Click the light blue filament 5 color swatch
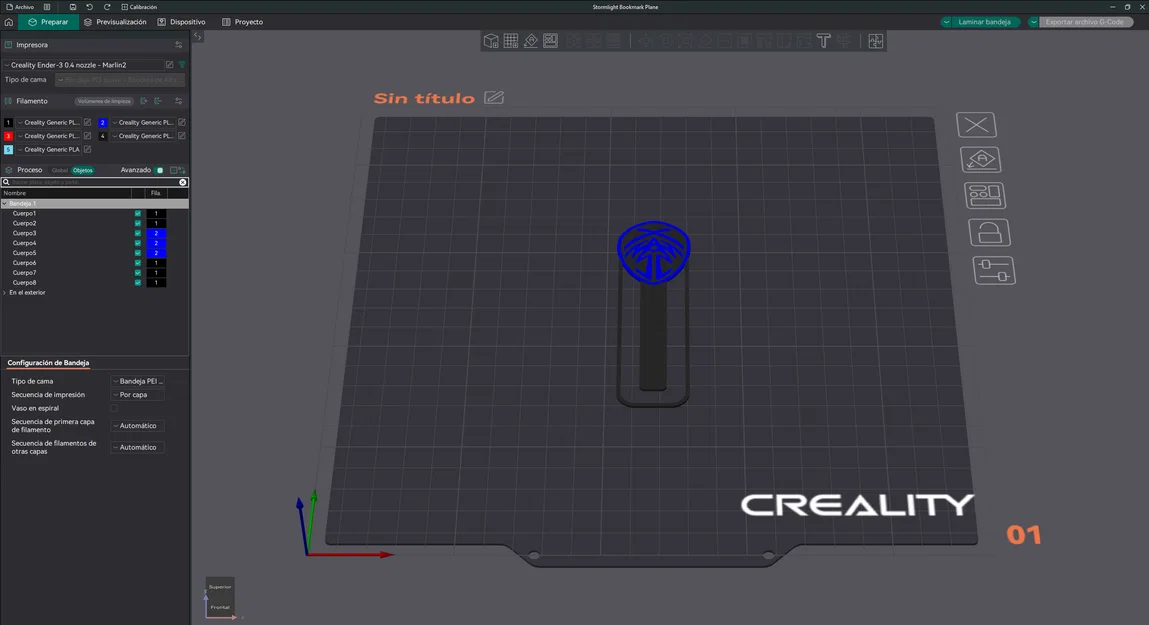The height and width of the screenshot is (625, 1149). pyautogui.click(x=8, y=149)
